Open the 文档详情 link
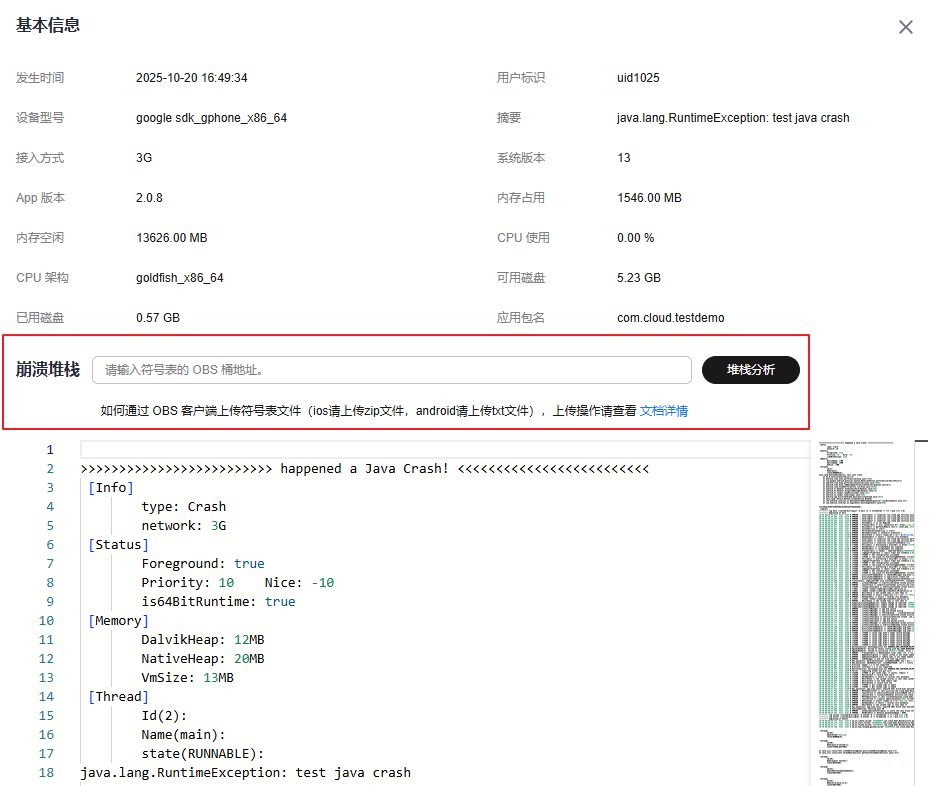The image size is (940, 786). [663, 411]
